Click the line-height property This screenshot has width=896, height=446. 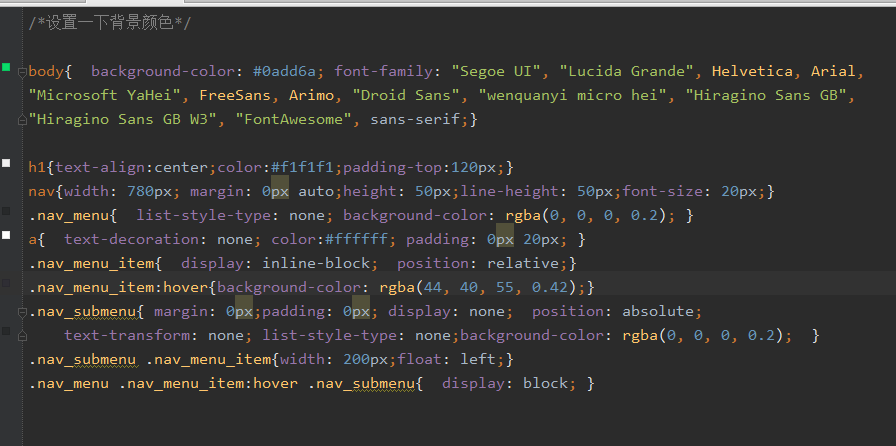510,192
